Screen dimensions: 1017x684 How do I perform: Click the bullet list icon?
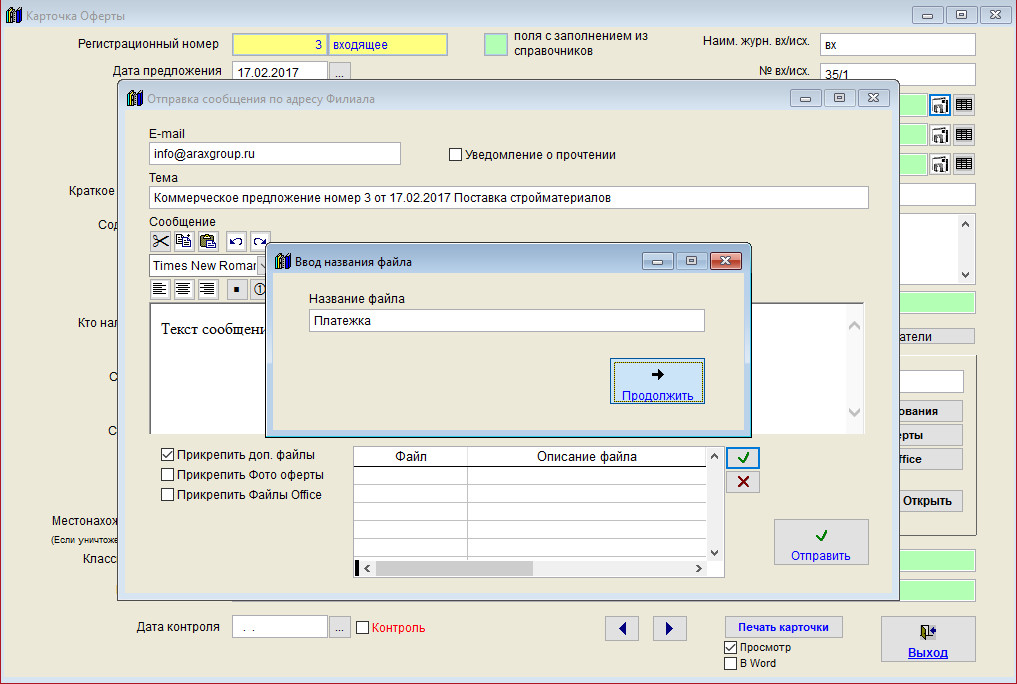tap(236, 289)
